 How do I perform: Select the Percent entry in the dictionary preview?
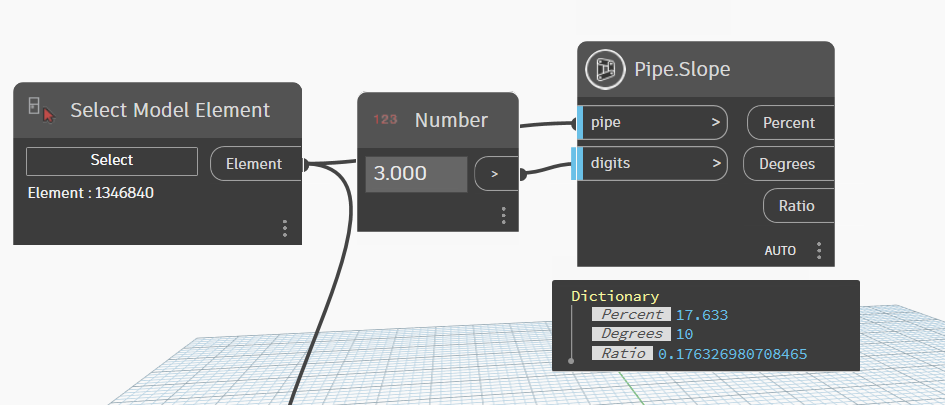(x=632, y=315)
